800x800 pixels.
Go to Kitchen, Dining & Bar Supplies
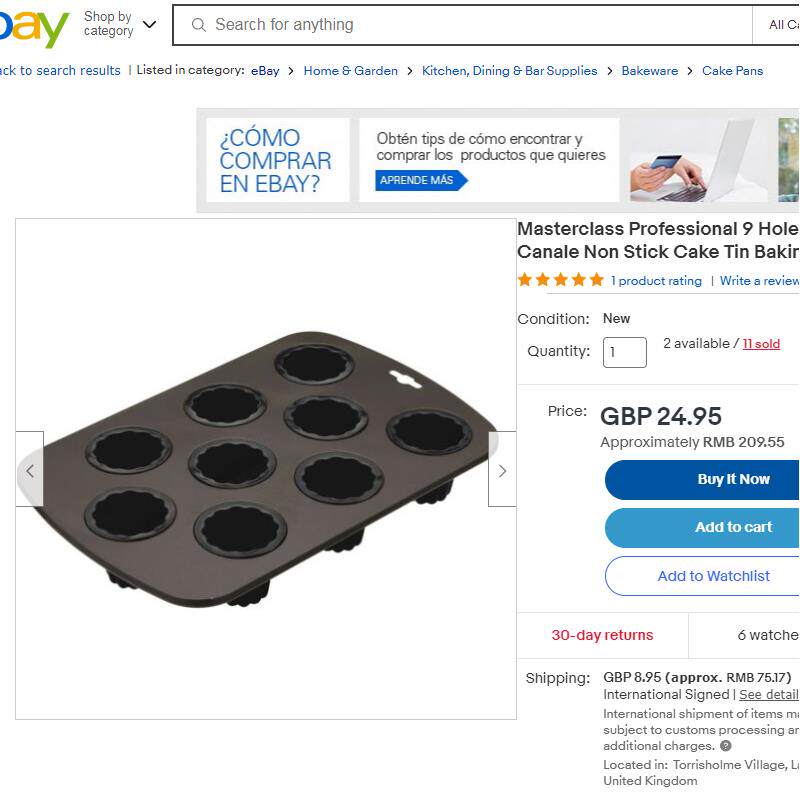(x=509, y=71)
